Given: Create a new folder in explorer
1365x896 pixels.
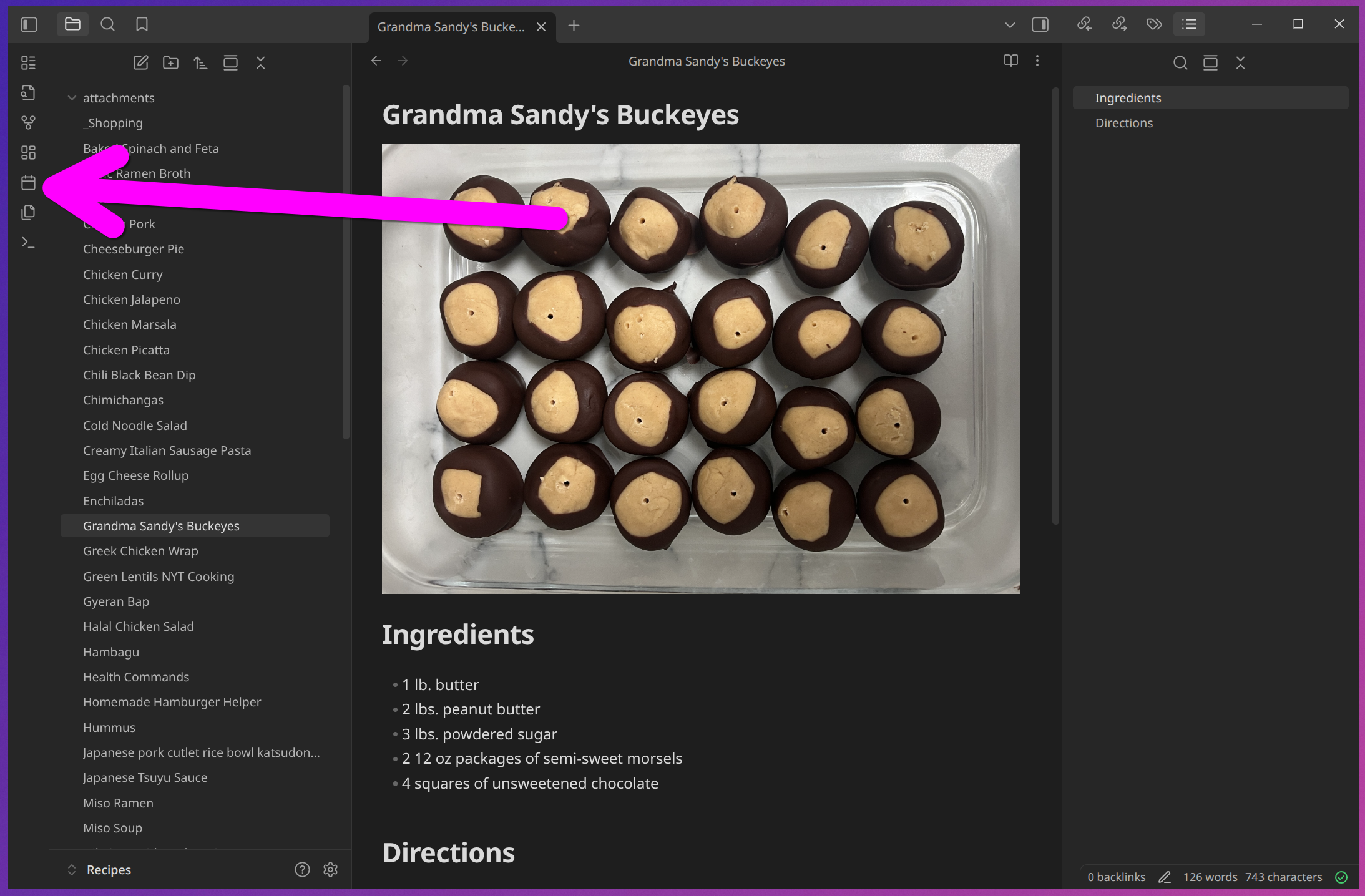Looking at the screenshot, I should pos(170,62).
